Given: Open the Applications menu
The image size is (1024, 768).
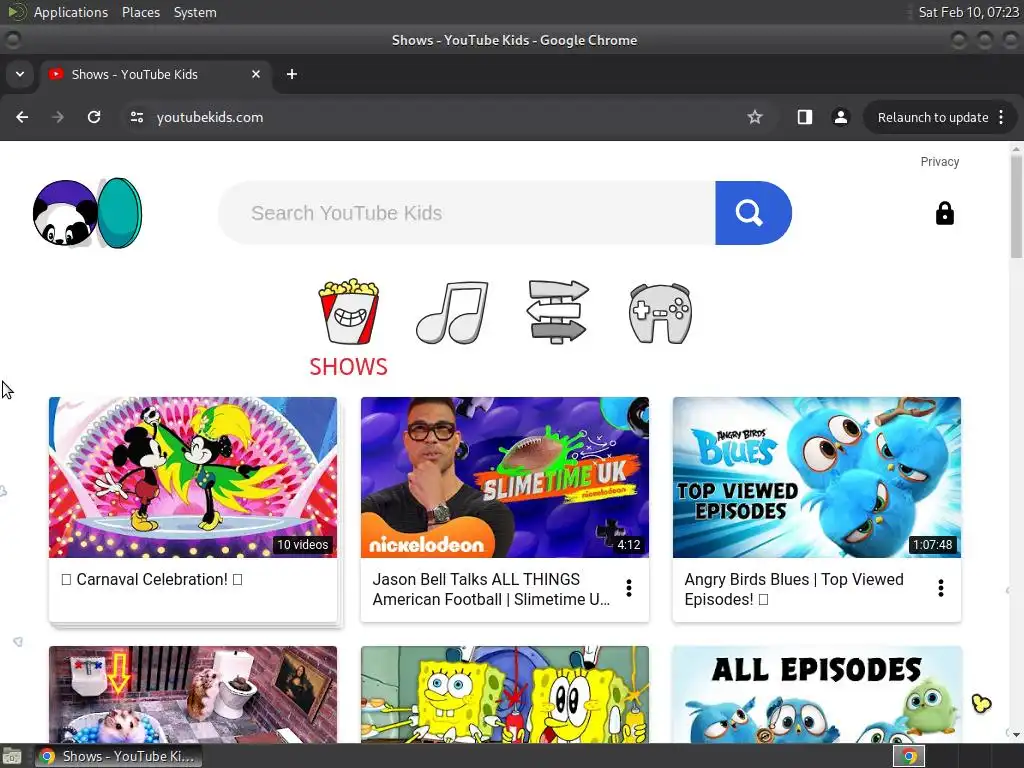Looking at the screenshot, I should 71,12.
